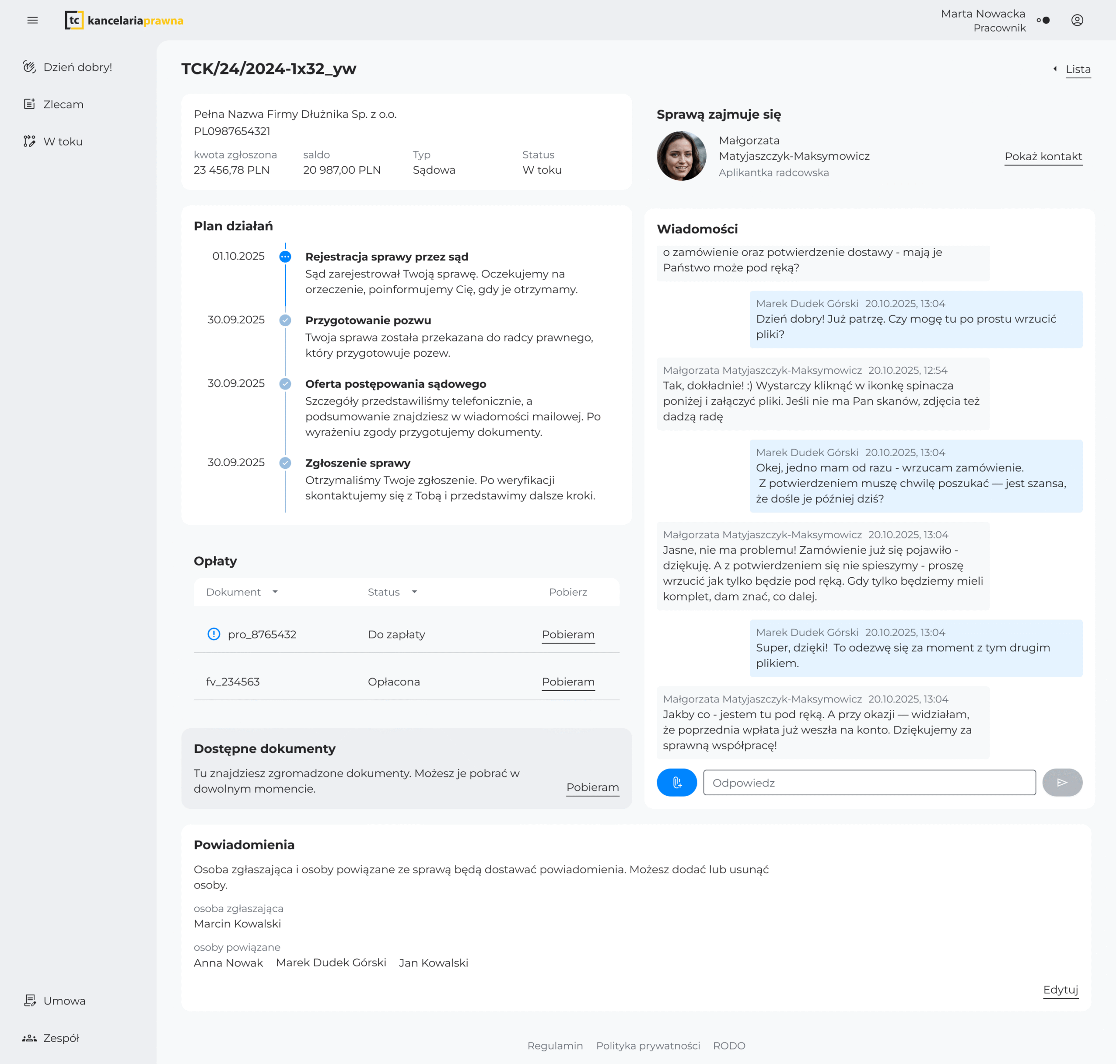This screenshot has height=1064, width=1120.
Task: Open the Zlecam menu item
Action: pos(63,104)
